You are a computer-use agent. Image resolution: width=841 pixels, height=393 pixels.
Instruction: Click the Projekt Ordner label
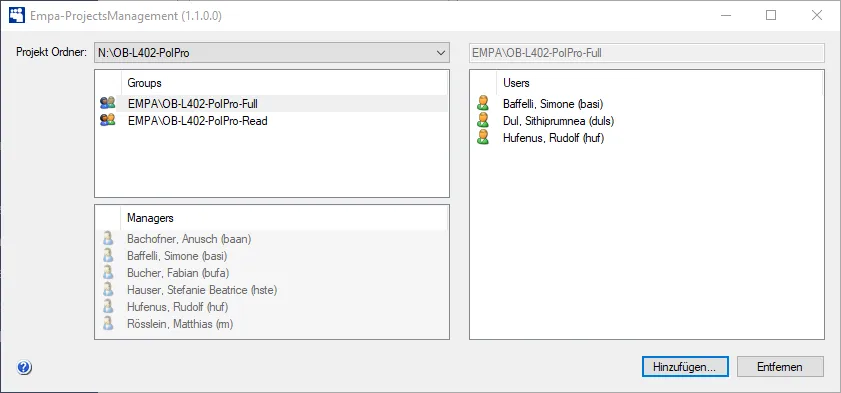point(51,52)
